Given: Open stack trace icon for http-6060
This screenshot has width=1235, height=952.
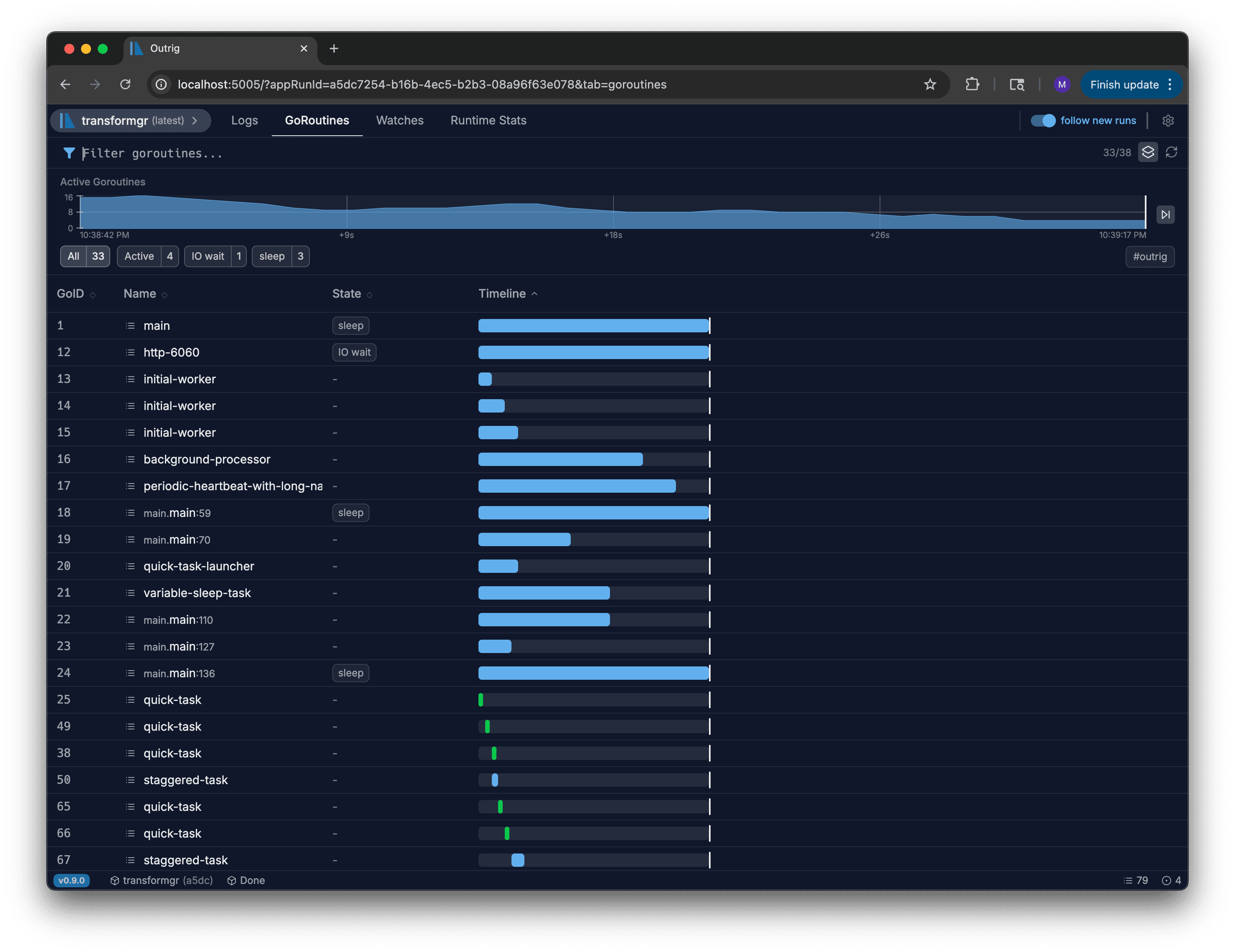Looking at the screenshot, I should tap(130, 352).
